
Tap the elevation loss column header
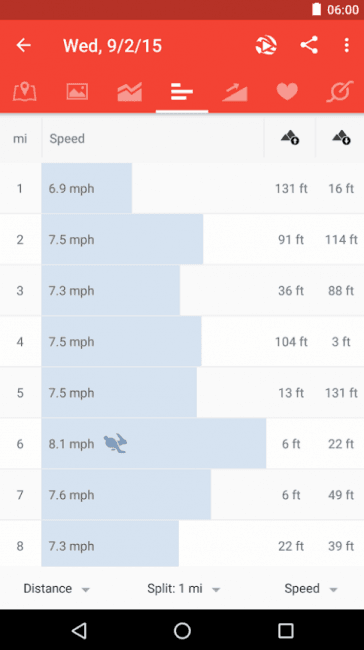click(x=342, y=137)
